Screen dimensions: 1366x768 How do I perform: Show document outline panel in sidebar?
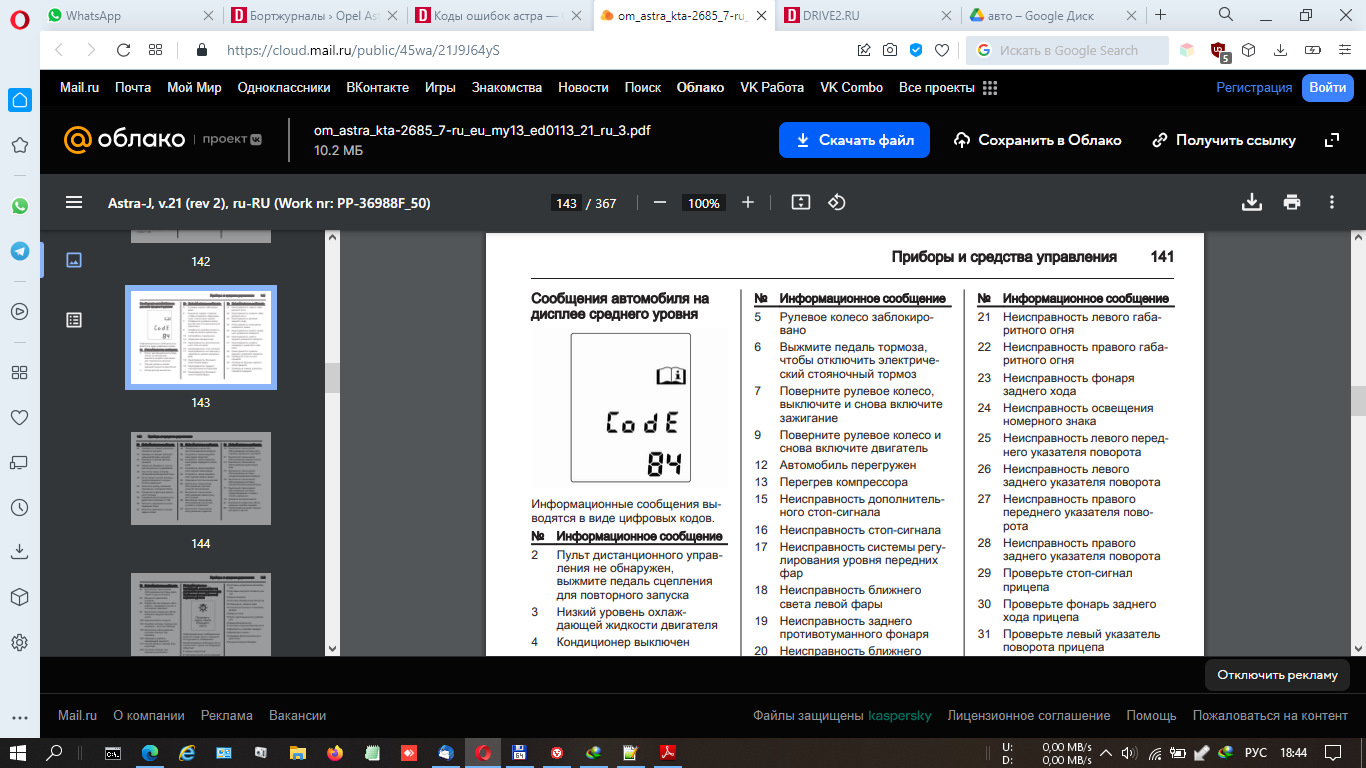coord(74,320)
